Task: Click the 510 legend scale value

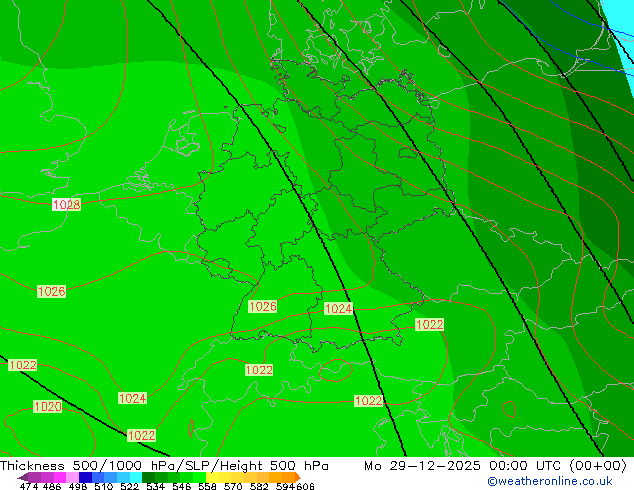Action: tap(104, 486)
